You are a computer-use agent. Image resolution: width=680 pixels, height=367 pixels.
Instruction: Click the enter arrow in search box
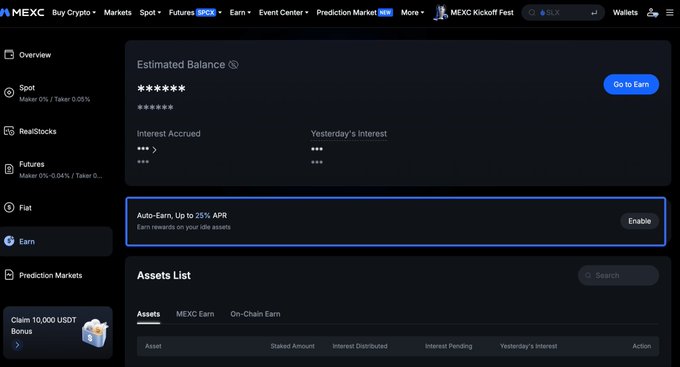click(594, 13)
